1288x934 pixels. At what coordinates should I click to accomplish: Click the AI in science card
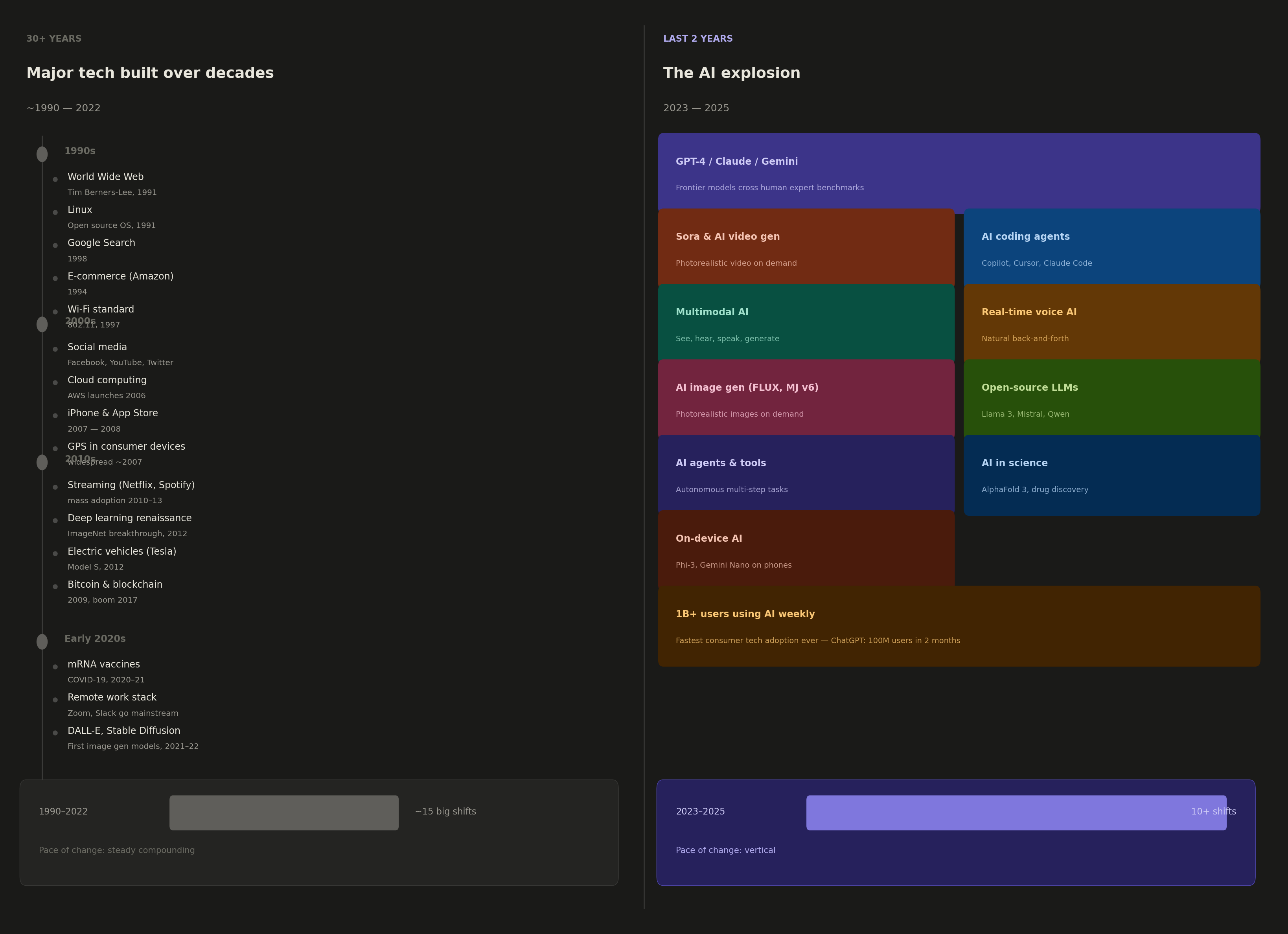(x=1111, y=474)
